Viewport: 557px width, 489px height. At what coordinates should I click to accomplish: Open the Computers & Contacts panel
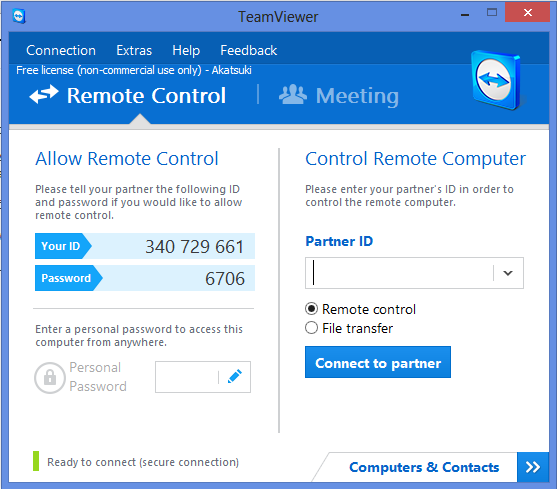(424, 467)
